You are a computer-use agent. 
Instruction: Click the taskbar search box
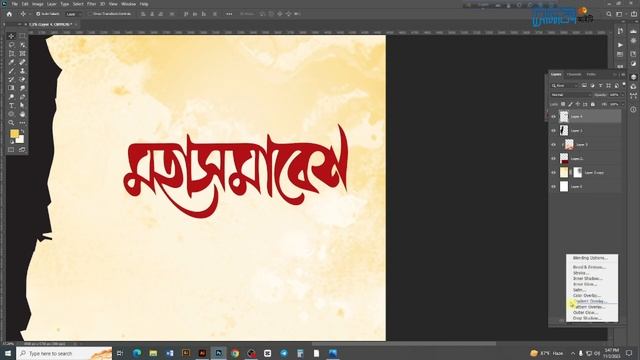click(x=64, y=353)
